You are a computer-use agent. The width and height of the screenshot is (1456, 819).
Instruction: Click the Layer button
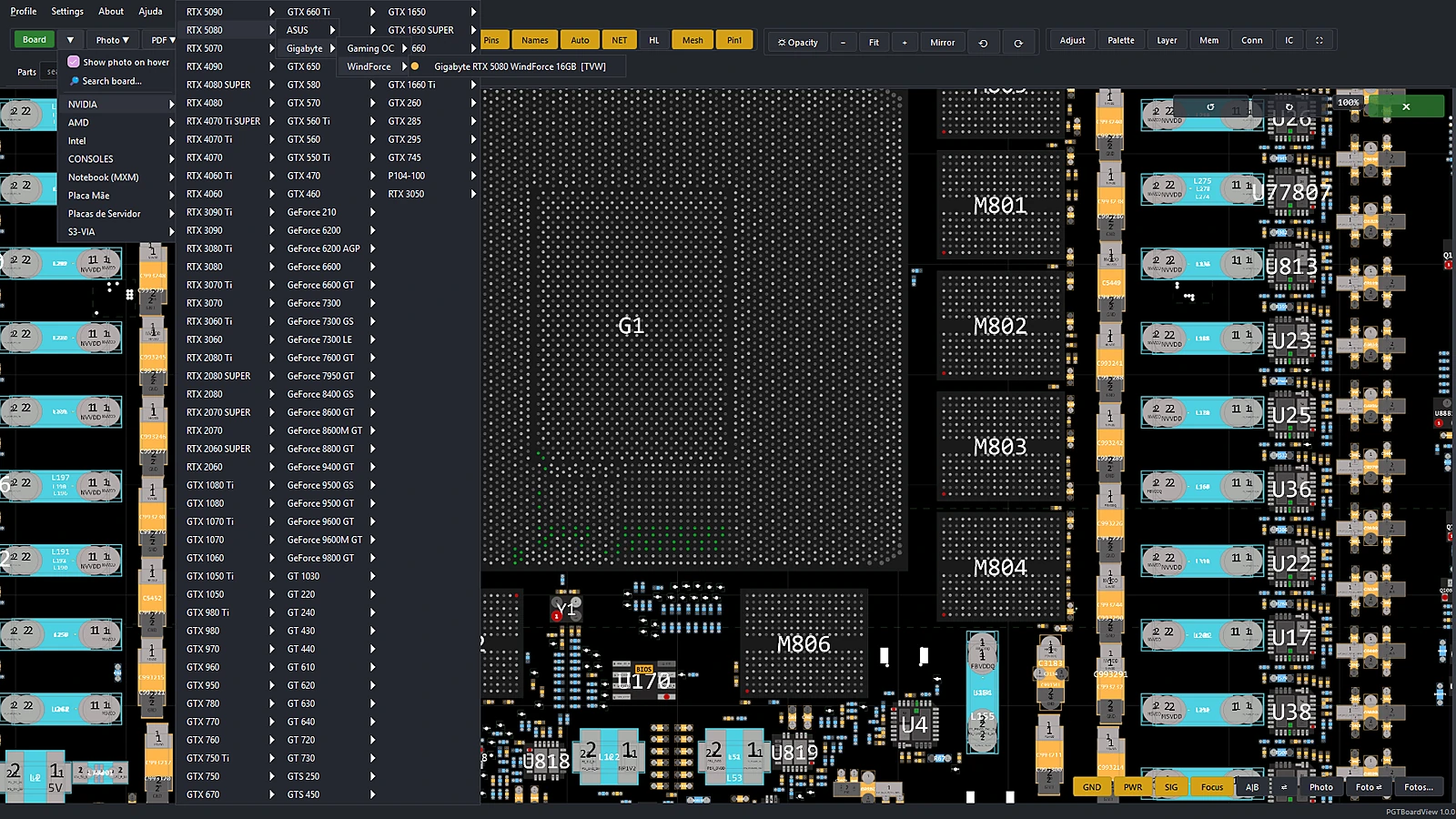click(x=1167, y=40)
